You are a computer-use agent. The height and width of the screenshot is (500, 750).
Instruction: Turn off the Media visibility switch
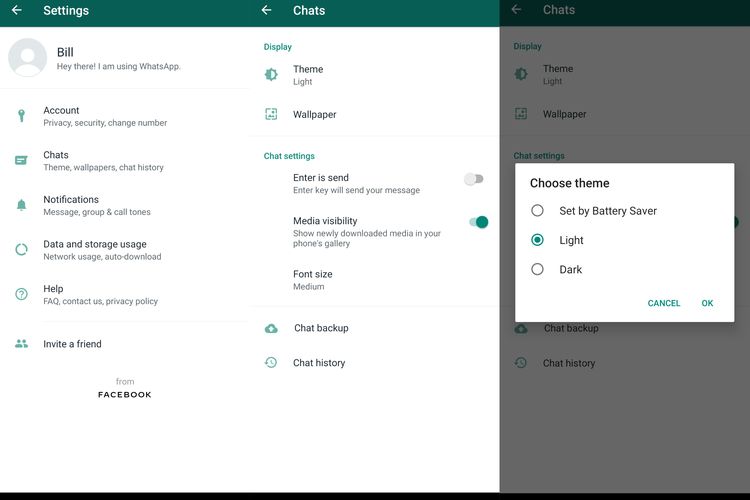tap(478, 222)
